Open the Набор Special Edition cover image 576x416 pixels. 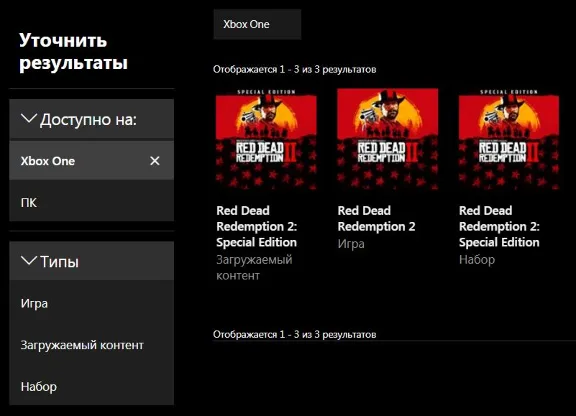(x=509, y=139)
